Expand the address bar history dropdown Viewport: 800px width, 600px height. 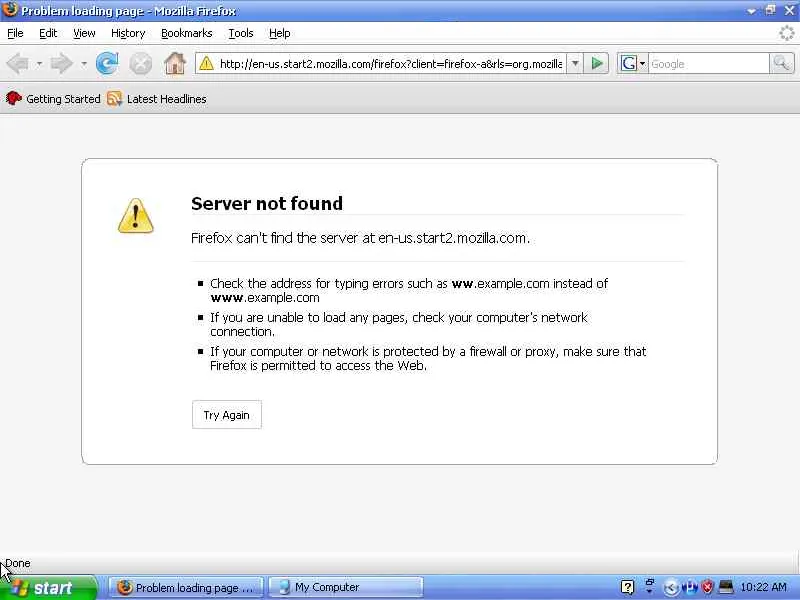click(x=575, y=64)
